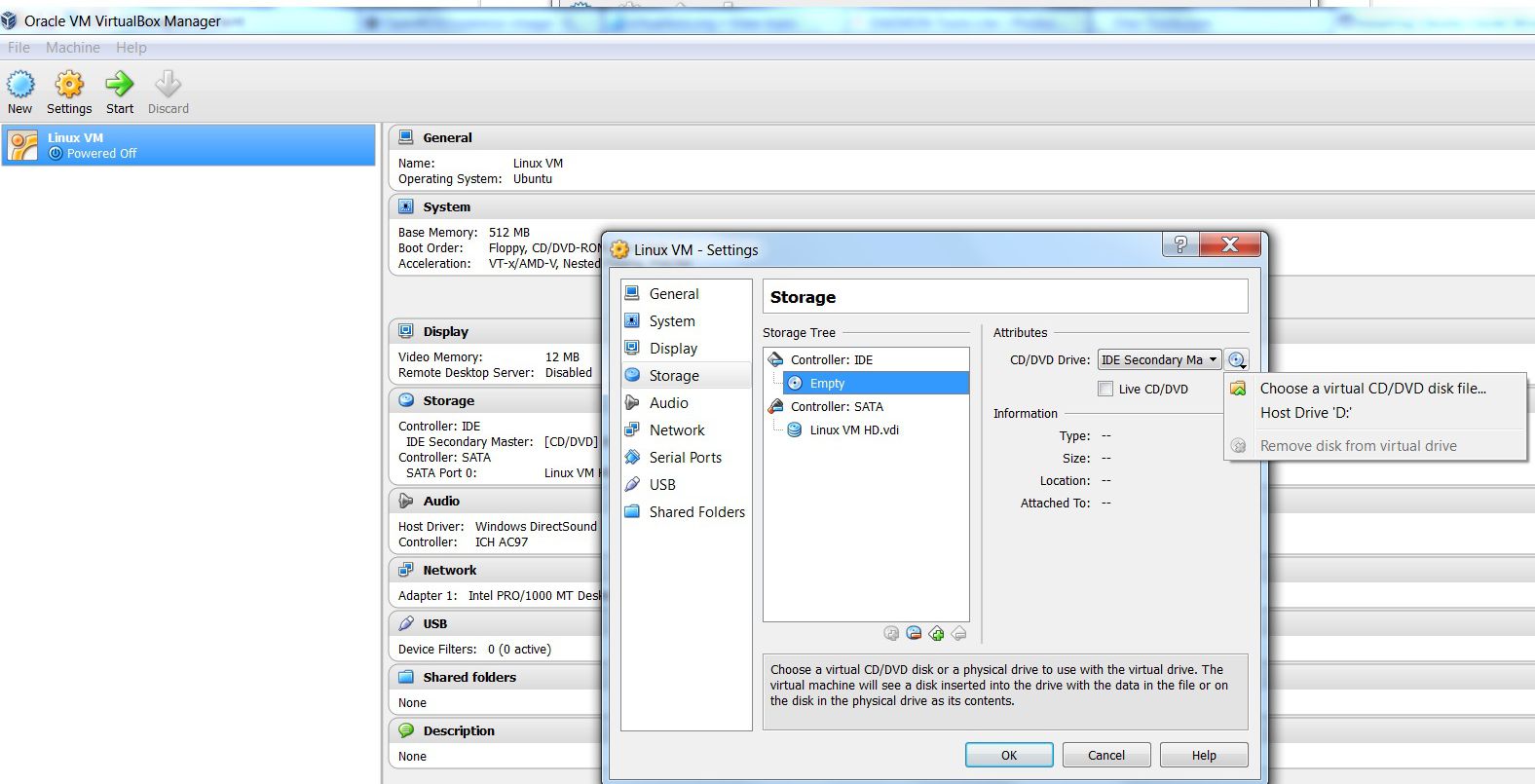Click OK in the Settings dialog
Viewport: 1535px width, 784px height.
[x=1009, y=755]
